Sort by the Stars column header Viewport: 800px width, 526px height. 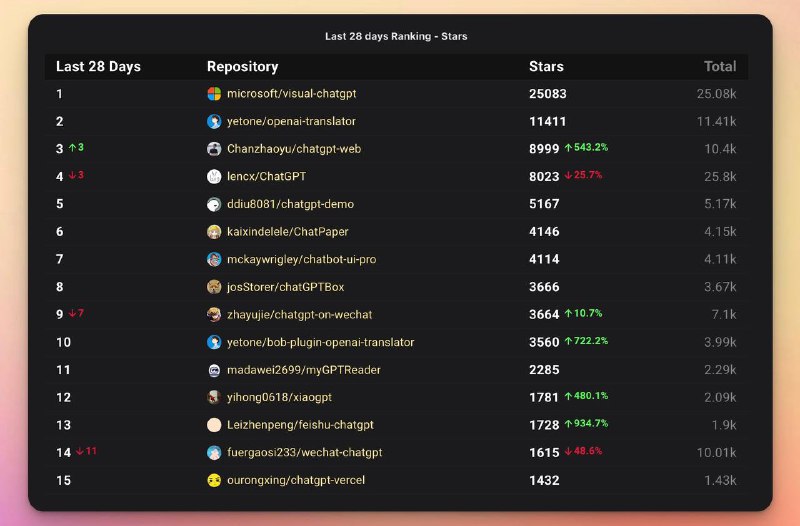(546, 67)
